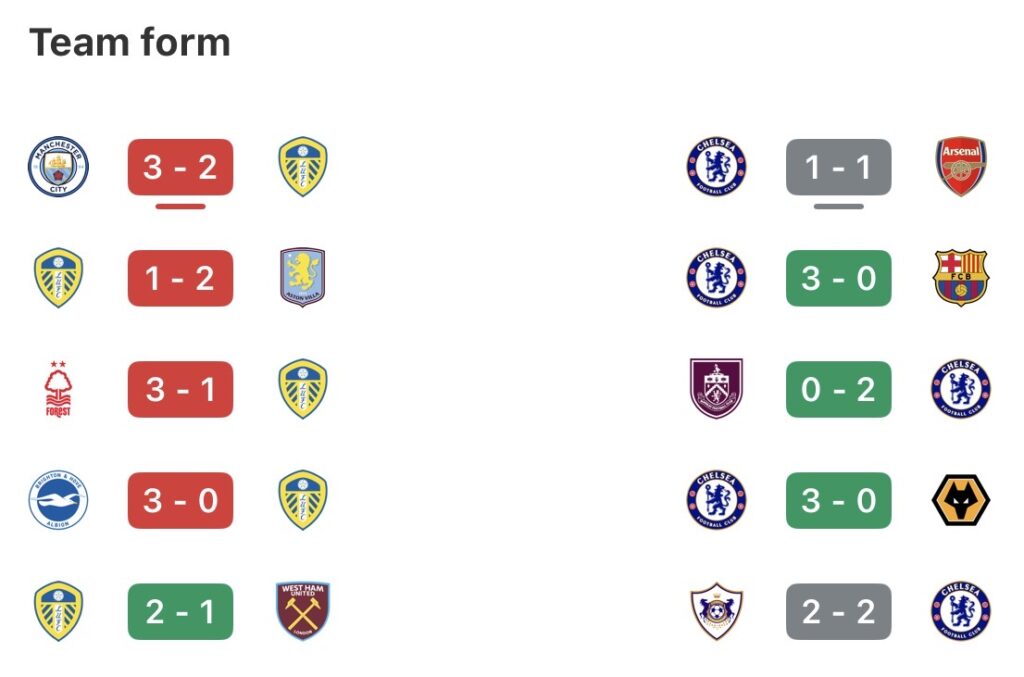Click the Aston Villa crest
Image resolution: width=1024 pixels, height=677 pixels.
(x=302, y=278)
